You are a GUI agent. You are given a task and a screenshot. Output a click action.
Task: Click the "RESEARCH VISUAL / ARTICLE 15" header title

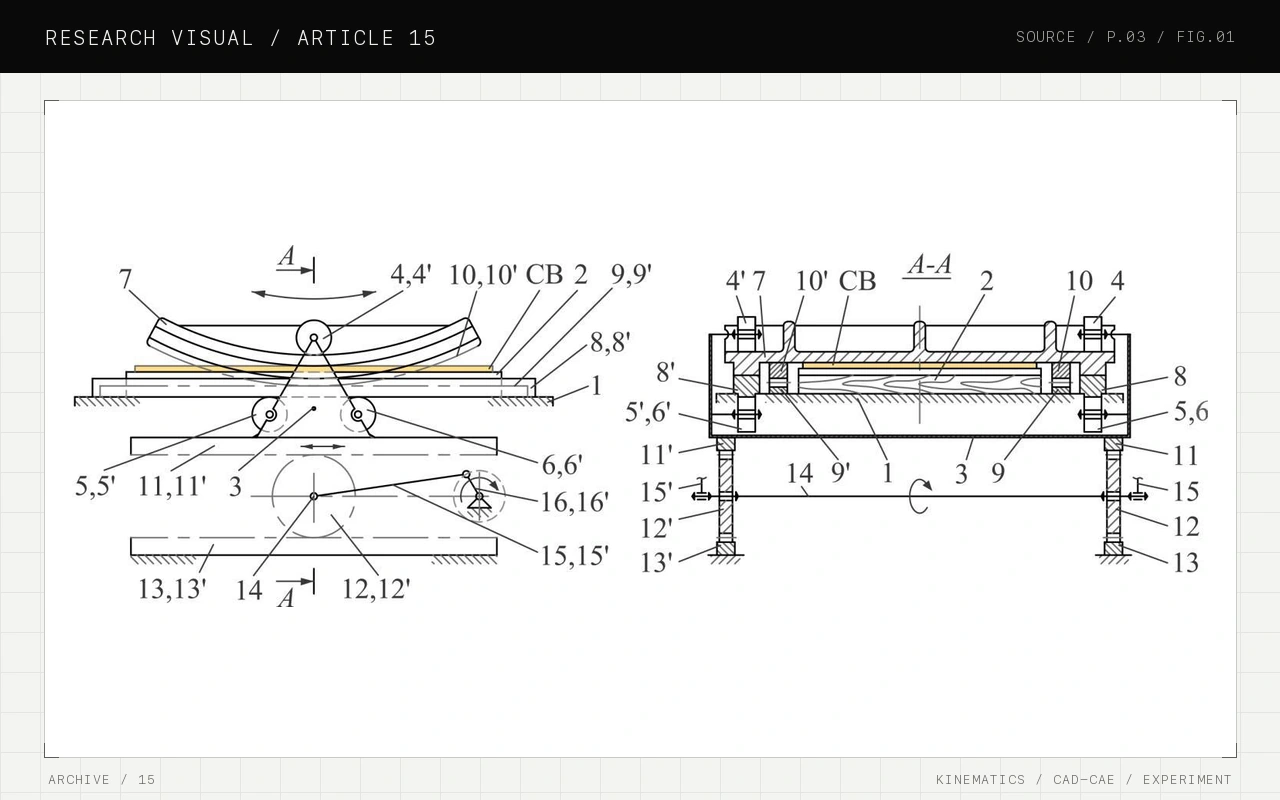[x=241, y=38]
